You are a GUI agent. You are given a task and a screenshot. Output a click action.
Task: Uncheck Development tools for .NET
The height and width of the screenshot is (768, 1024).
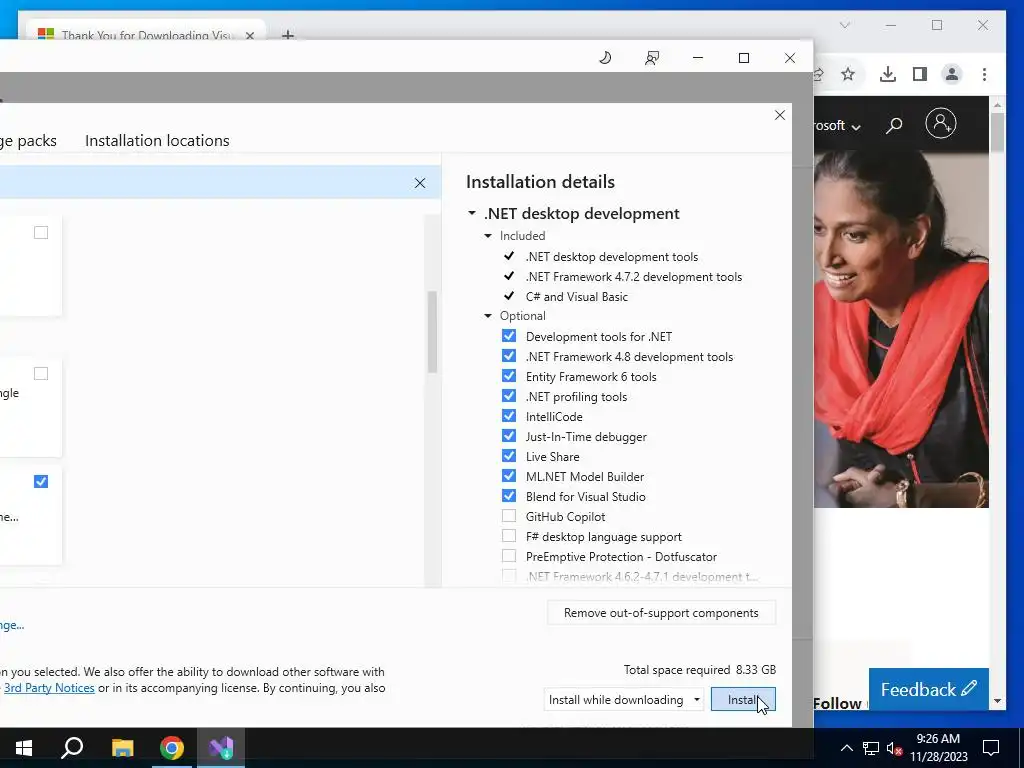click(x=509, y=336)
